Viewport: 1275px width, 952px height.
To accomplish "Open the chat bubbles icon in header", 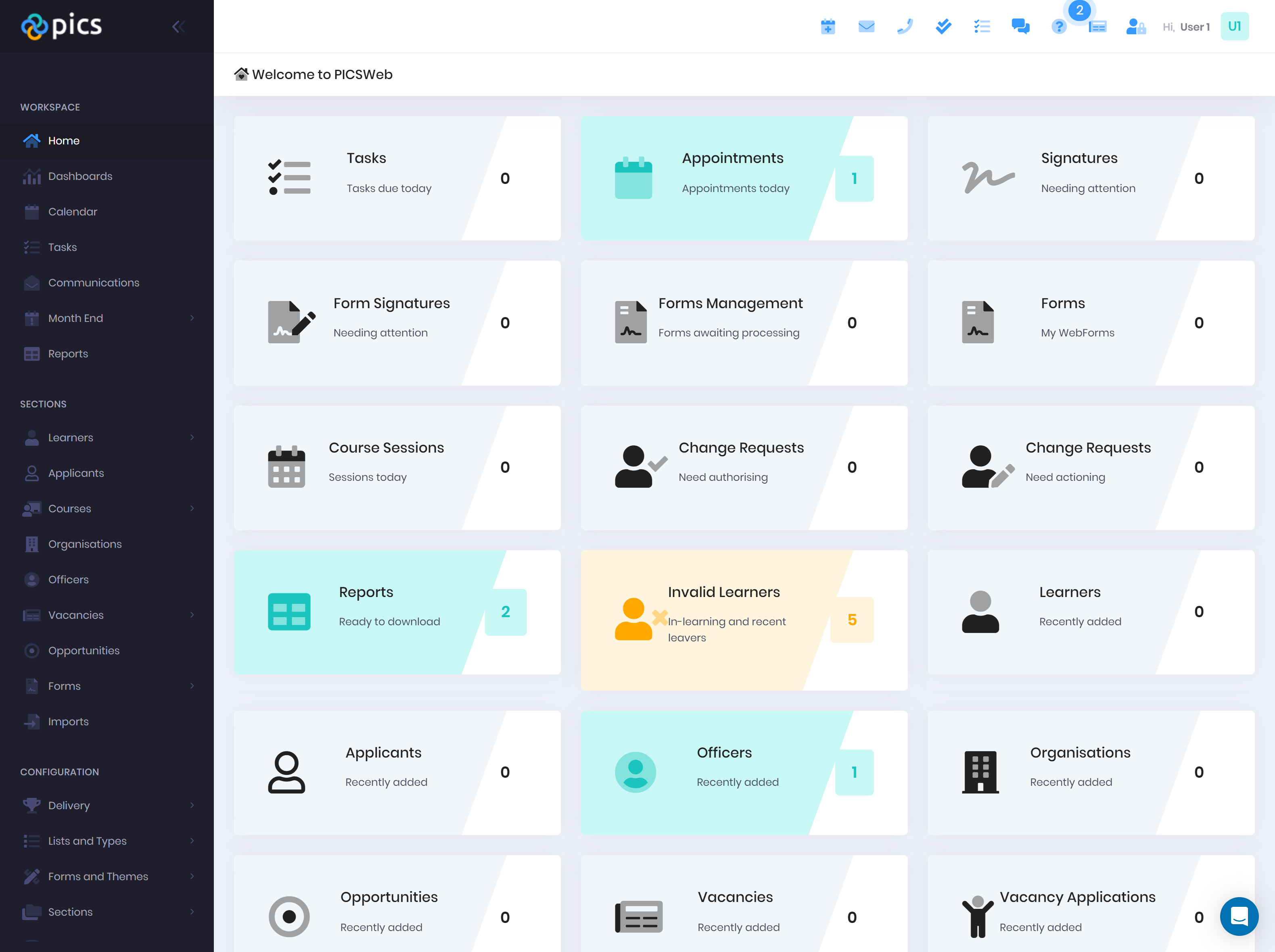I will tap(1020, 27).
